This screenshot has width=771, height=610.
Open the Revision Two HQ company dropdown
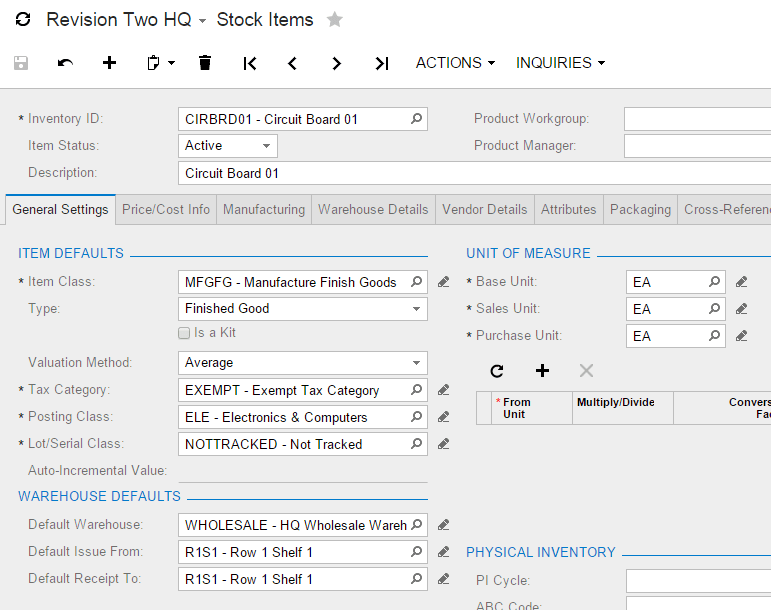[203, 21]
